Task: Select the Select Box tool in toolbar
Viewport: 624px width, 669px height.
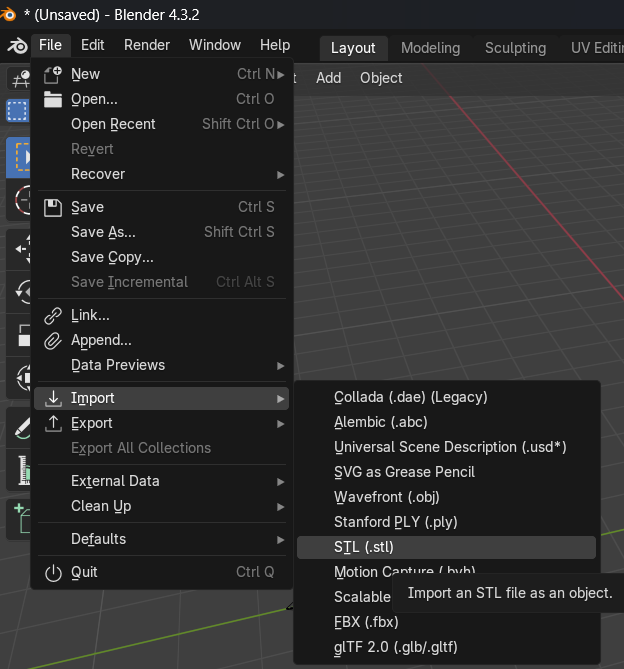Action: point(18,158)
